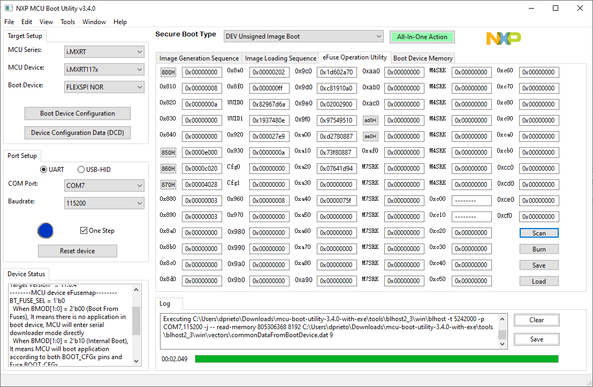Click the field with value 0x1937480e
Screen dimensions: 593x387
[269, 120]
